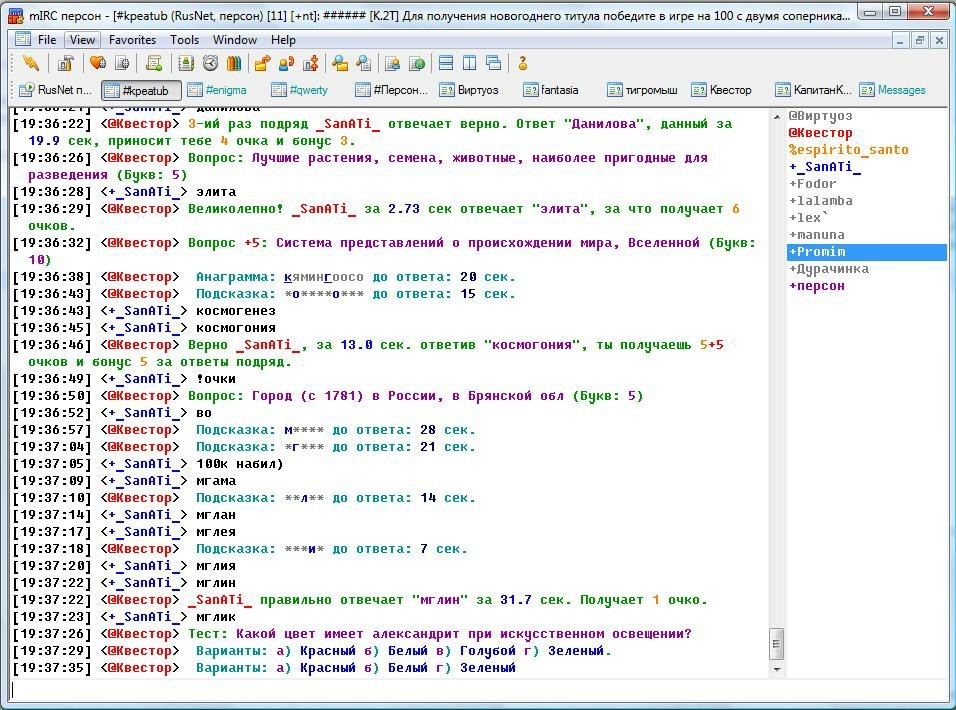Click the chat scrollbar down arrow

777,669
